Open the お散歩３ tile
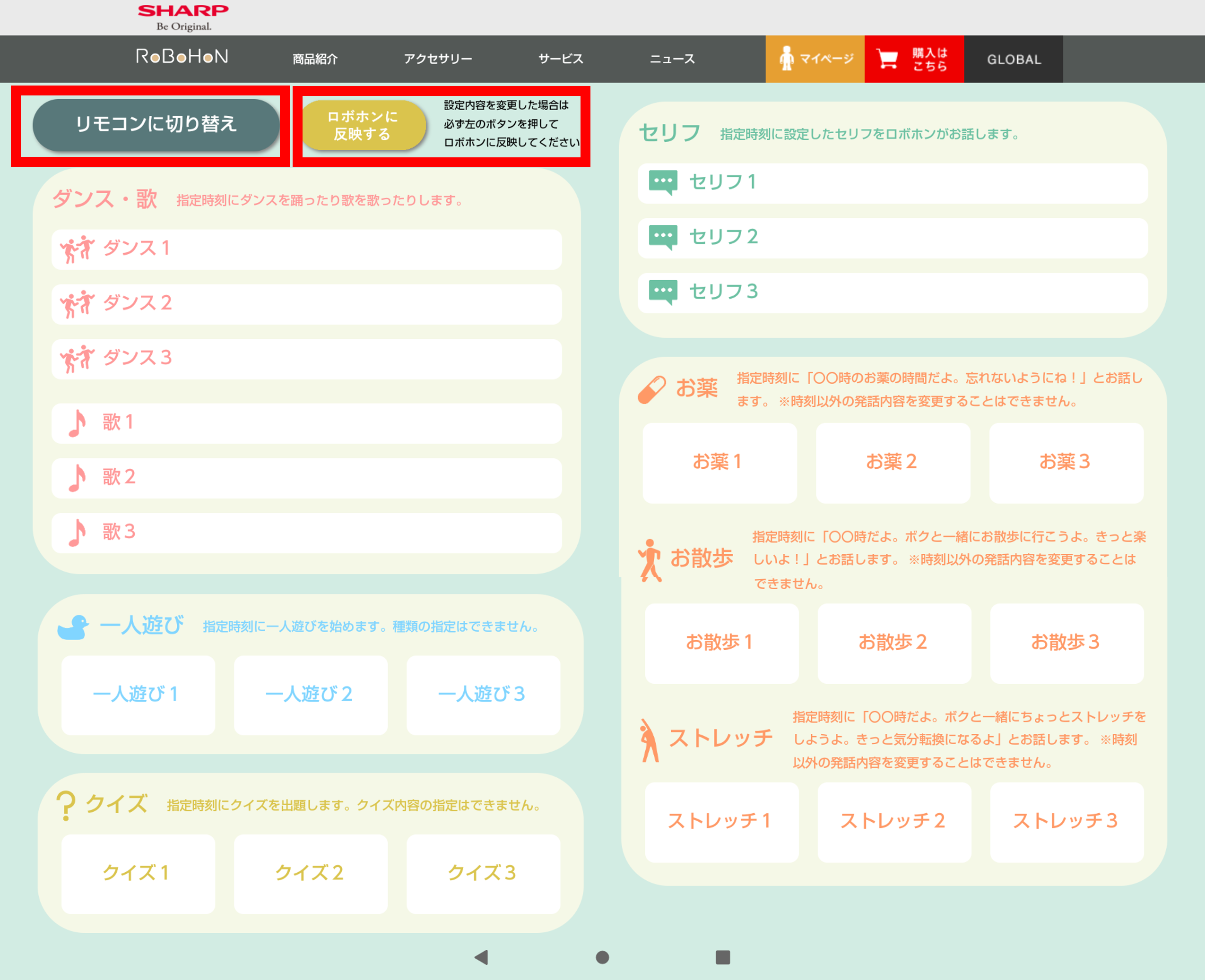 click(1067, 644)
